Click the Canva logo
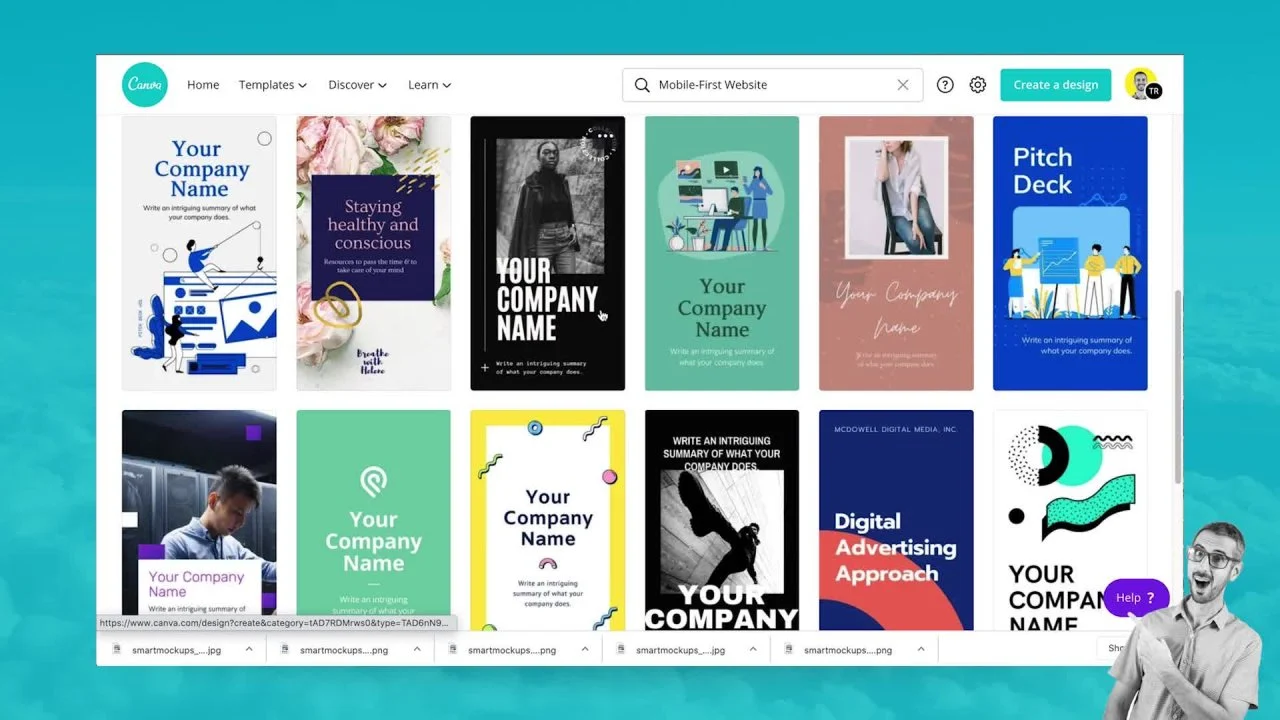 pyautogui.click(x=145, y=85)
